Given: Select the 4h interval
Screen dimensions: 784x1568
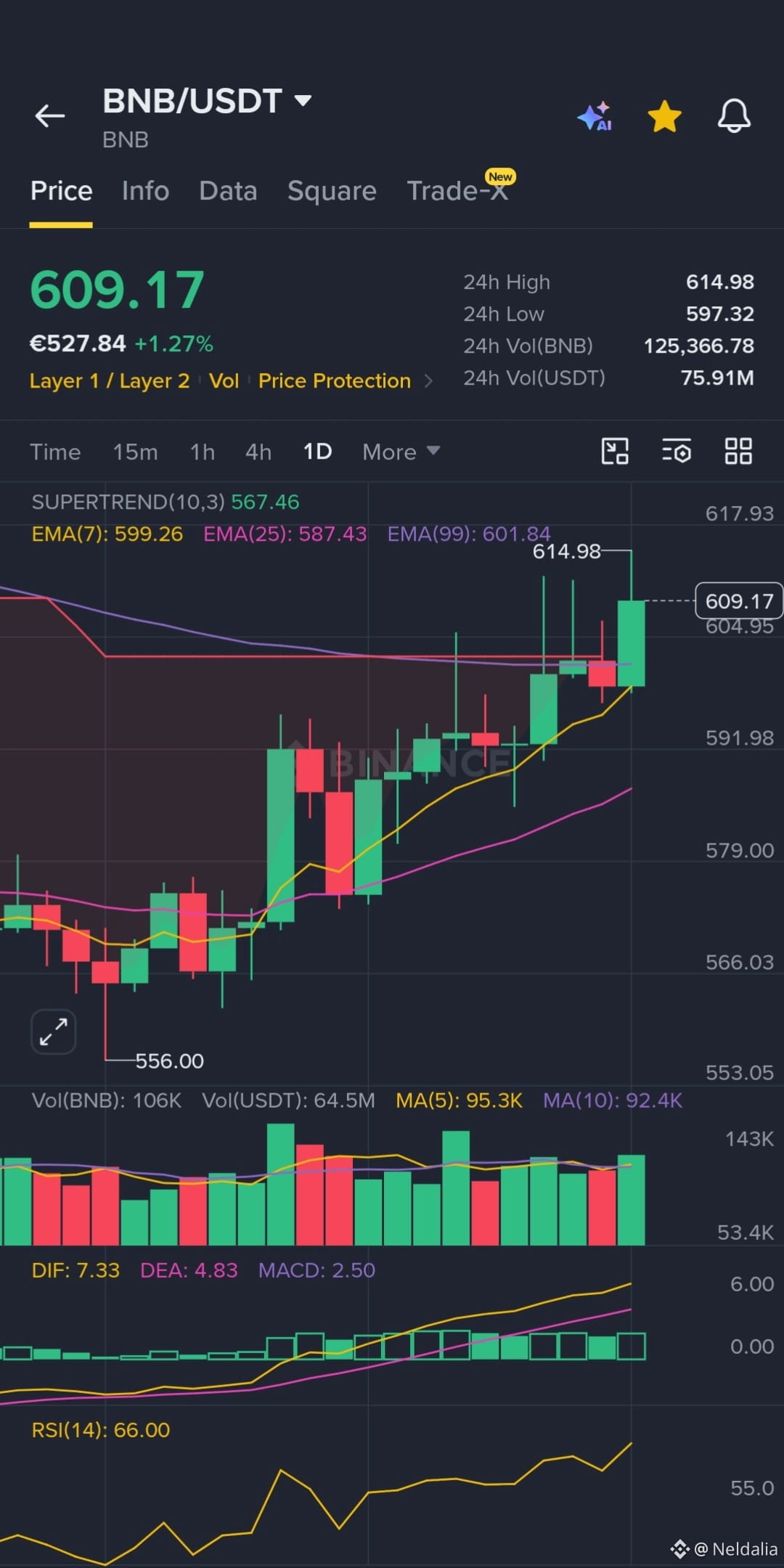Looking at the screenshot, I should (258, 452).
